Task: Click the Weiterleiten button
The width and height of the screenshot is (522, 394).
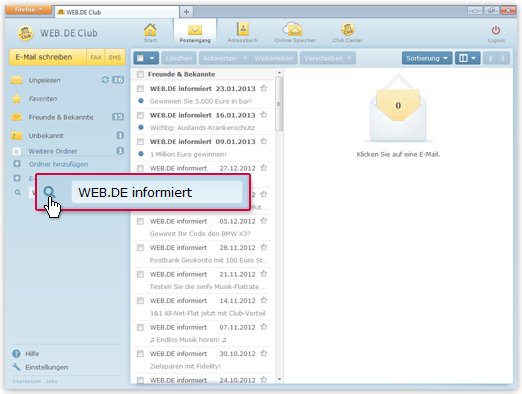Action: pos(274,58)
